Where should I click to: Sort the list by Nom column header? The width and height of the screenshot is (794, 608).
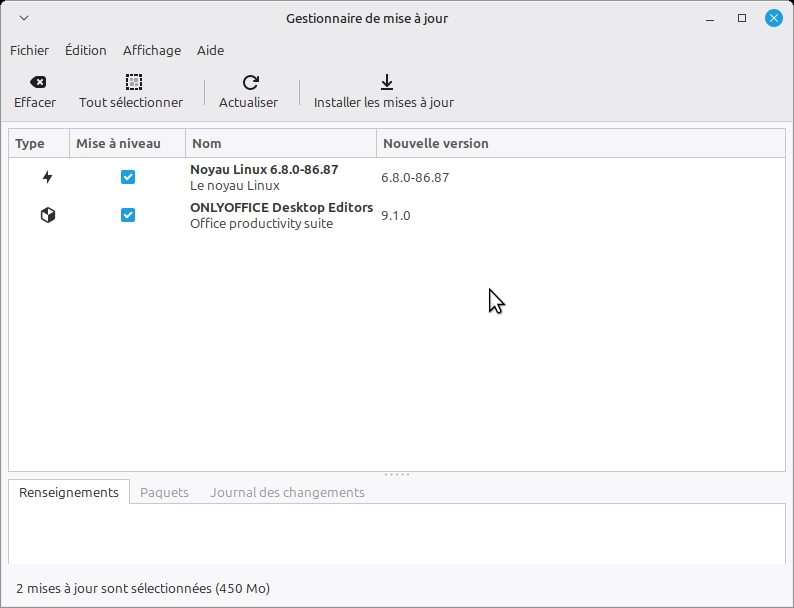(280, 143)
